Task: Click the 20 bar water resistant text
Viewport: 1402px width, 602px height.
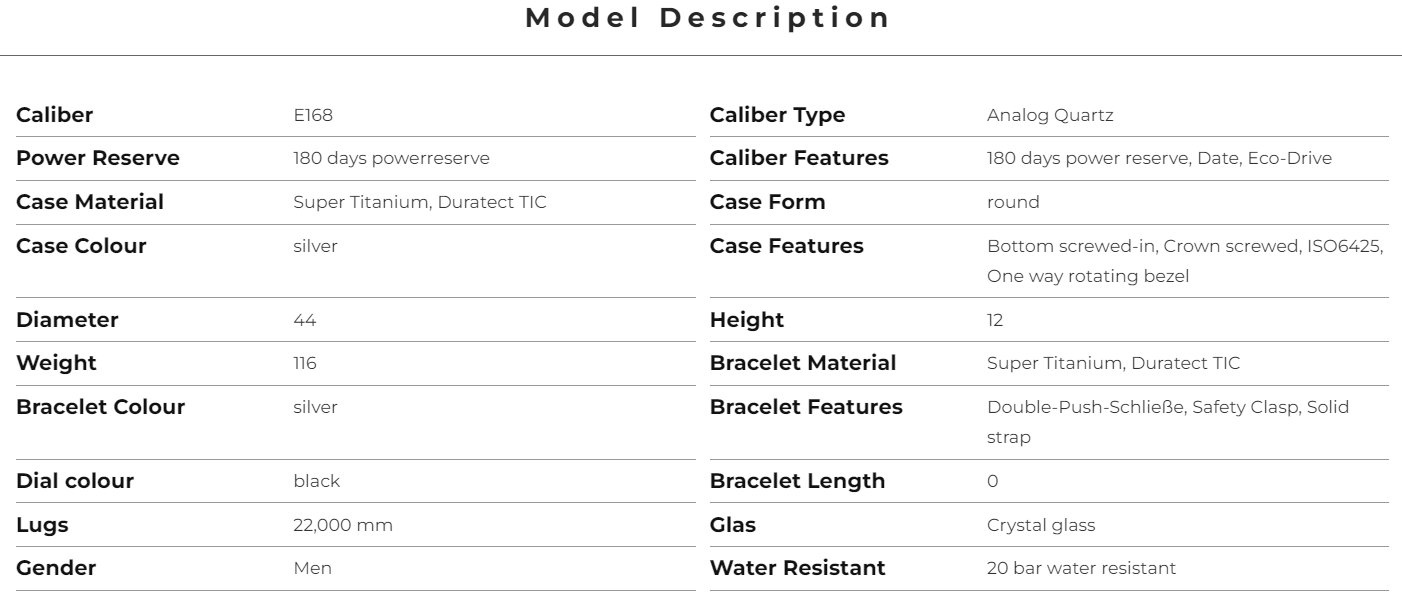Action: [x=1081, y=568]
